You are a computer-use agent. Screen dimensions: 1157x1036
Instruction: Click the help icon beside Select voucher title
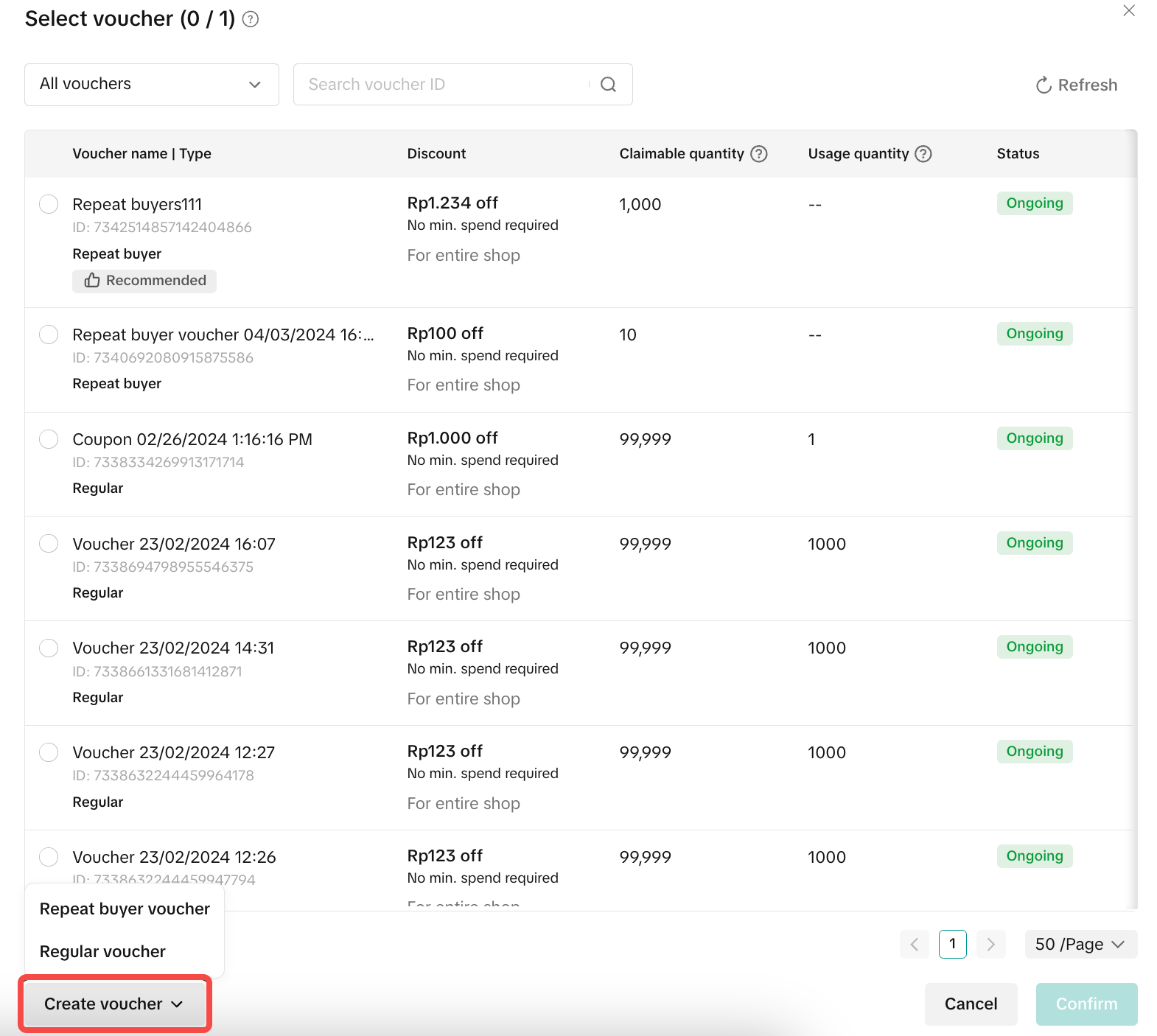pyautogui.click(x=251, y=19)
